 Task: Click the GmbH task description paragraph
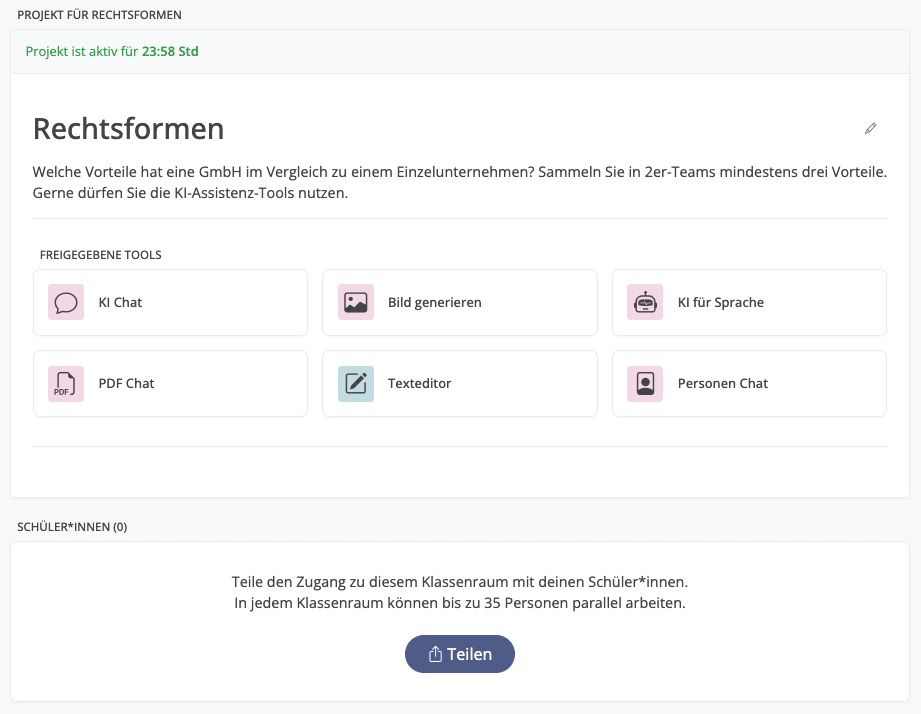[459, 182]
